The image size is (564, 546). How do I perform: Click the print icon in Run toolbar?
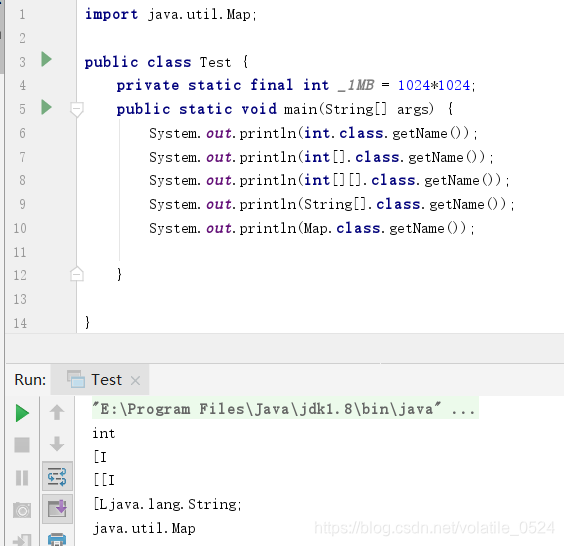(57, 539)
